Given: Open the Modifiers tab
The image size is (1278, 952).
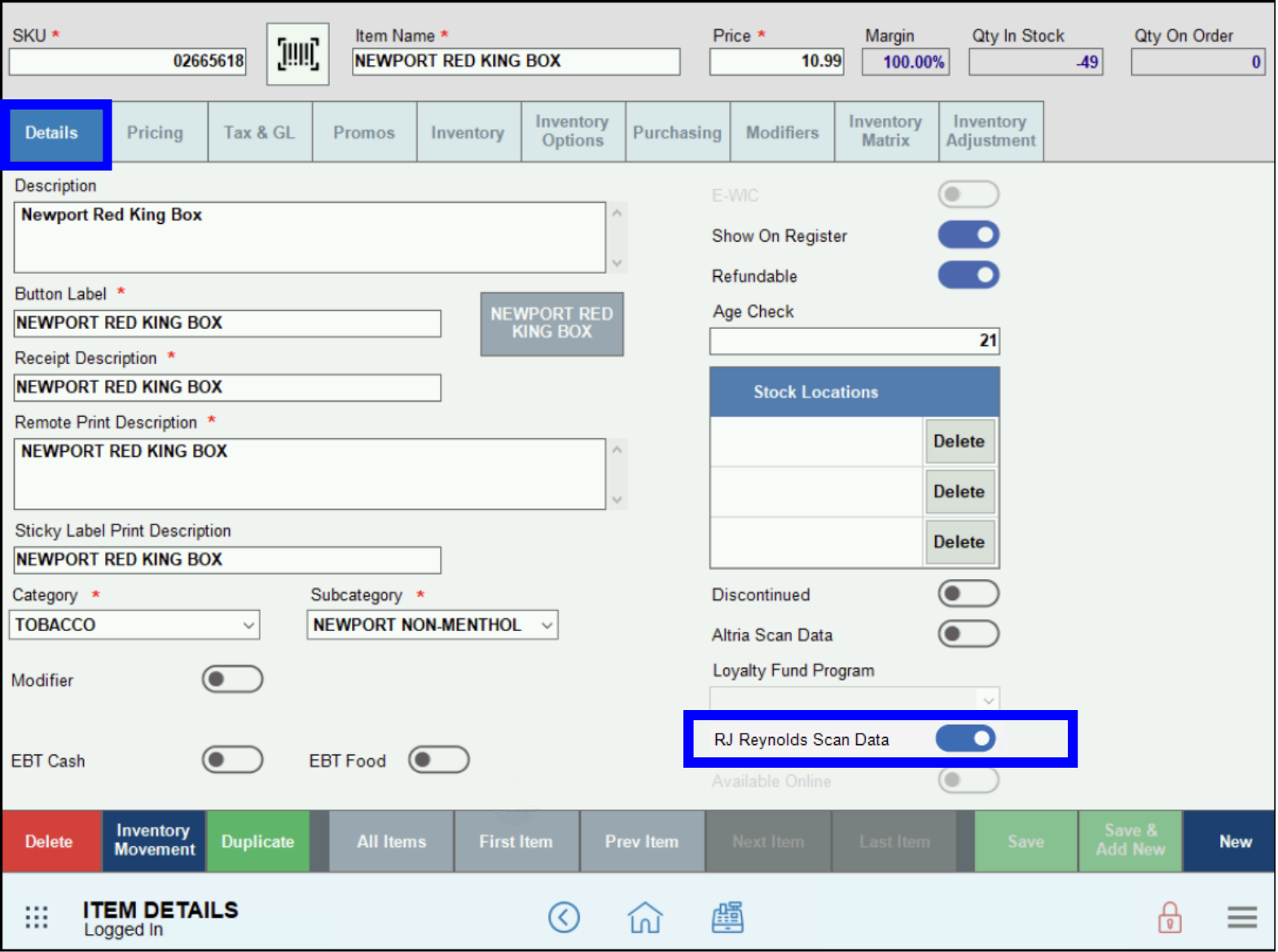Looking at the screenshot, I should pyautogui.click(x=782, y=133).
